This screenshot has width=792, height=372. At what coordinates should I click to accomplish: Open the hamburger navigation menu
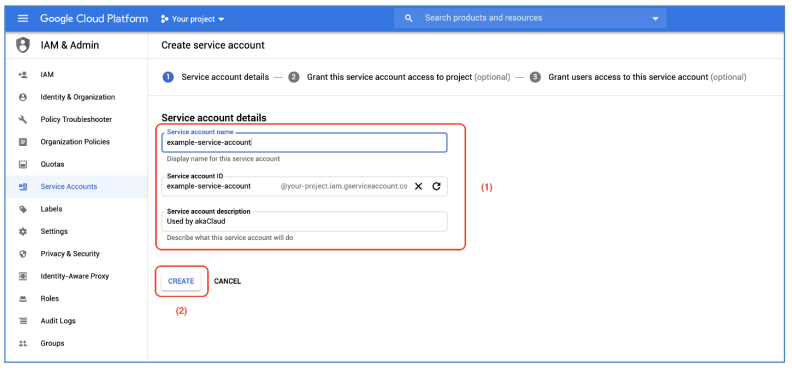(x=23, y=19)
